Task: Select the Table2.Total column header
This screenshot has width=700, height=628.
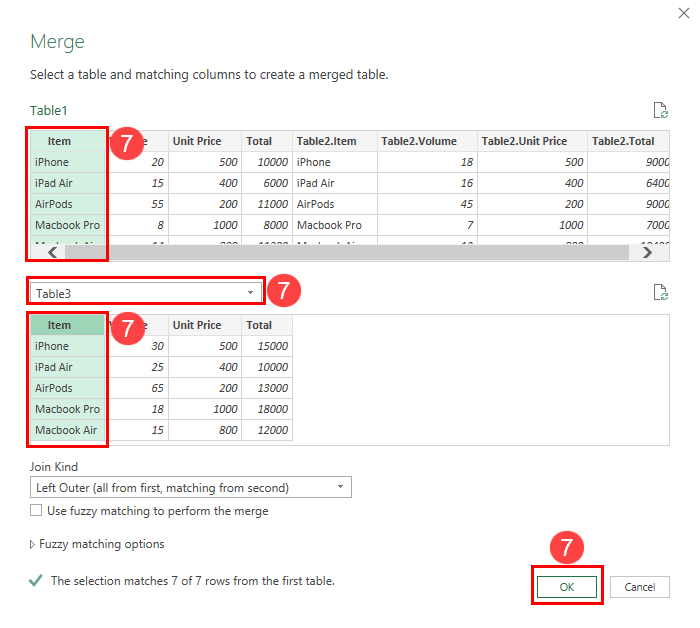Action: [628, 141]
